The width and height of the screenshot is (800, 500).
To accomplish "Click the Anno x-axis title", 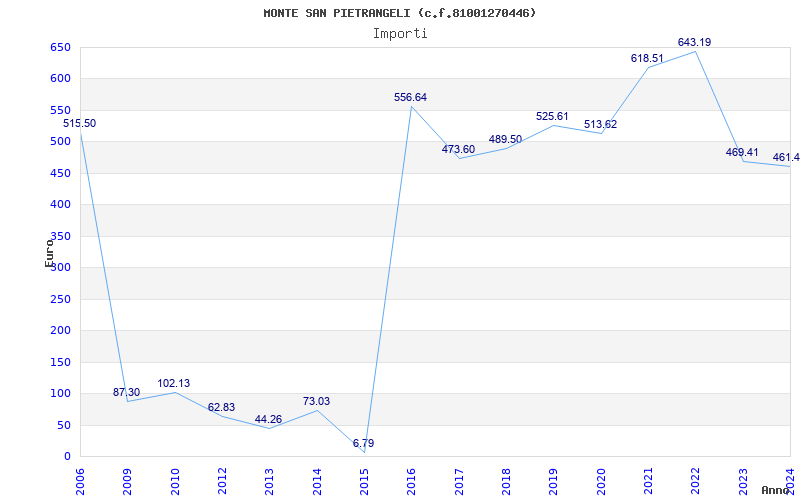I will tap(776, 490).
